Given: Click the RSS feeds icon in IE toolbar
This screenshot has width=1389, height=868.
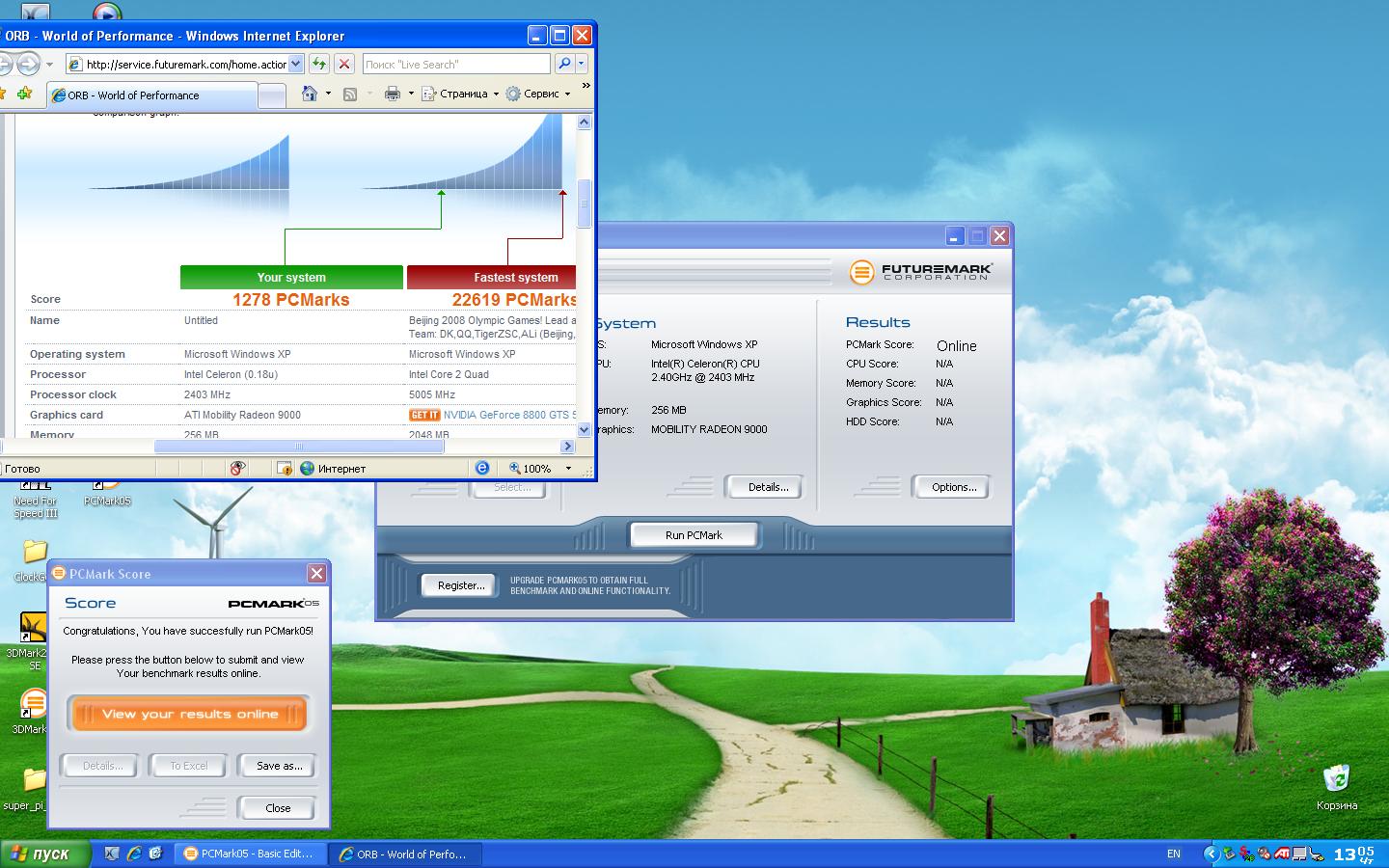Looking at the screenshot, I should pos(350,94).
